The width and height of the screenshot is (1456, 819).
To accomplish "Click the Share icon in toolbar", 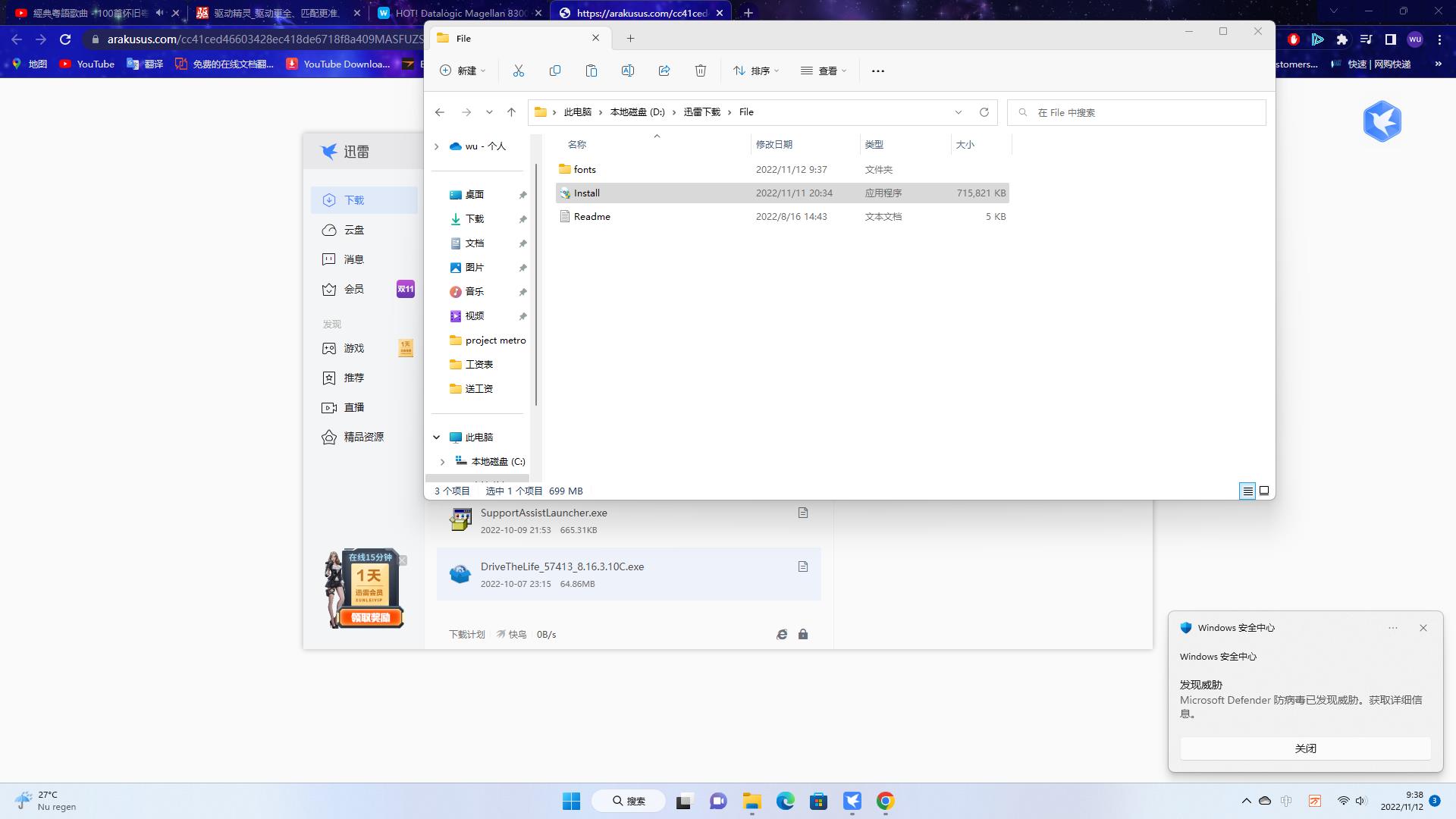I will coord(664,71).
